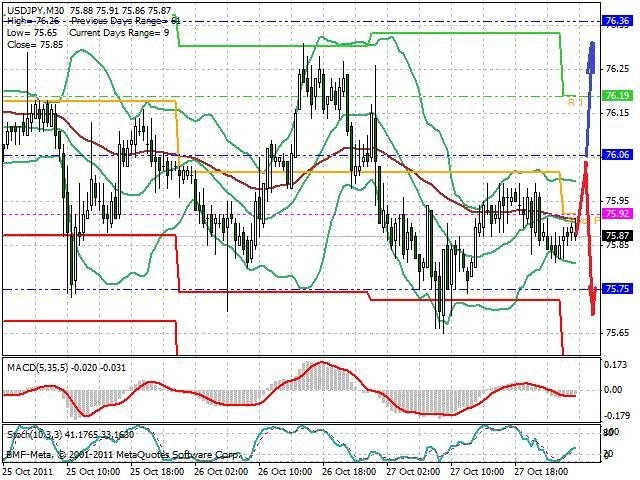Select the green 76.19 price label
Screen dimensions: 640x480
pyautogui.click(x=617, y=96)
